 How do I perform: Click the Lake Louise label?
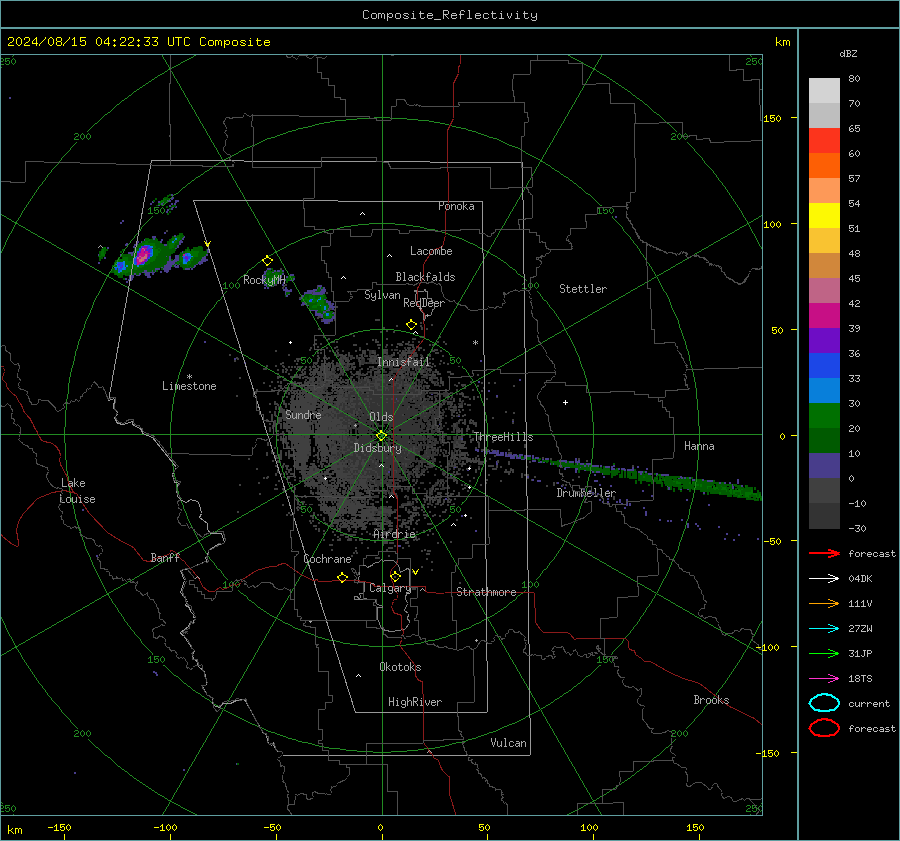click(77, 491)
